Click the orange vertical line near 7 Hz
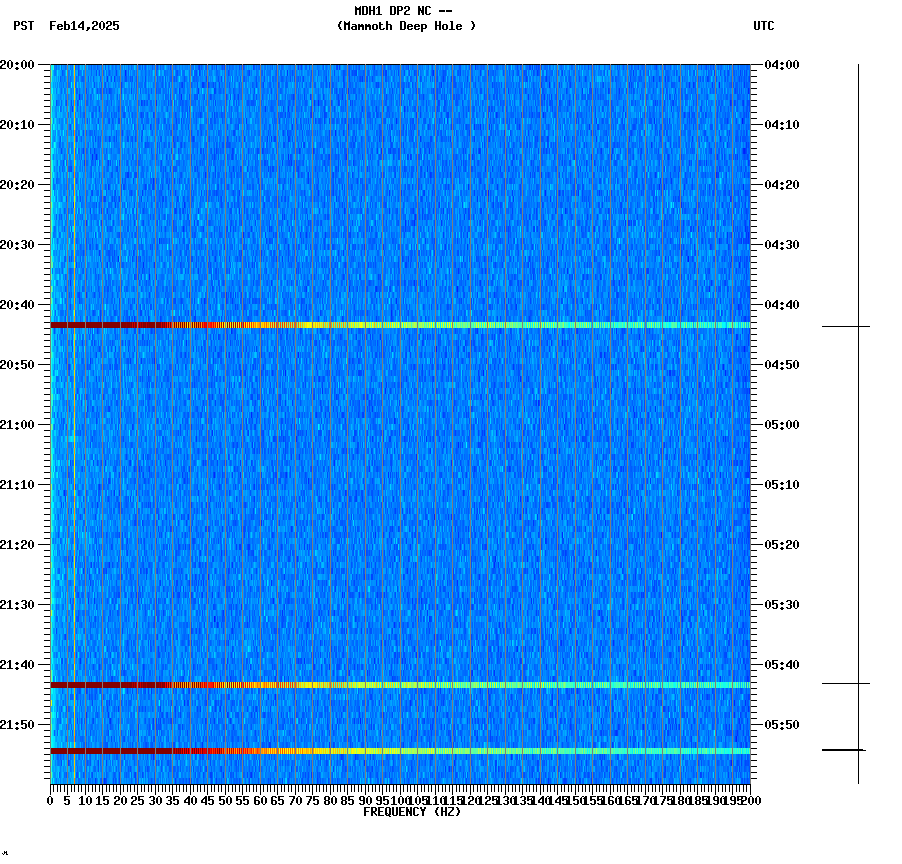902x864 pixels. pyautogui.click(x=72, y=400)
